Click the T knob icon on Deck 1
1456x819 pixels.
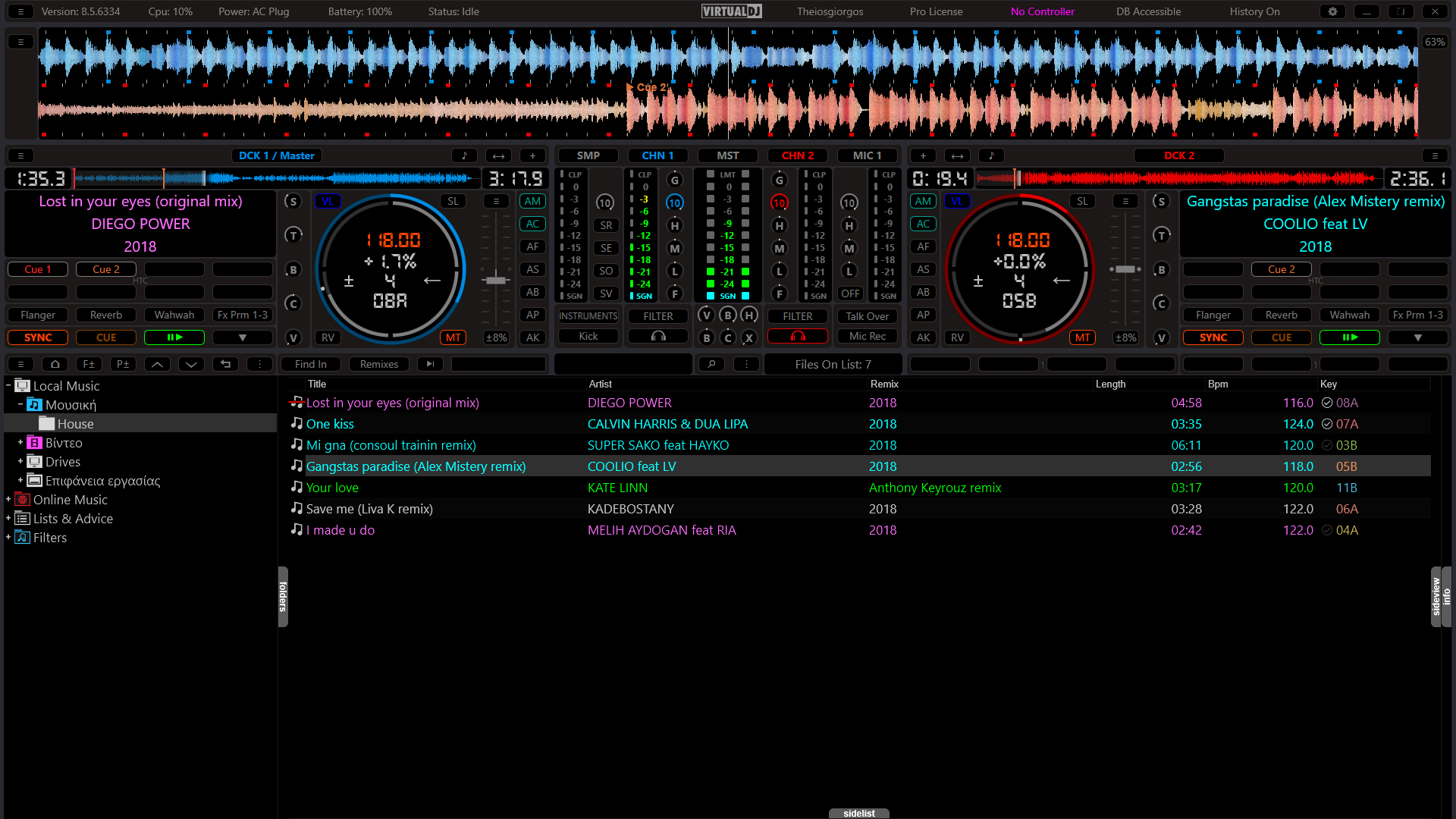293,235
